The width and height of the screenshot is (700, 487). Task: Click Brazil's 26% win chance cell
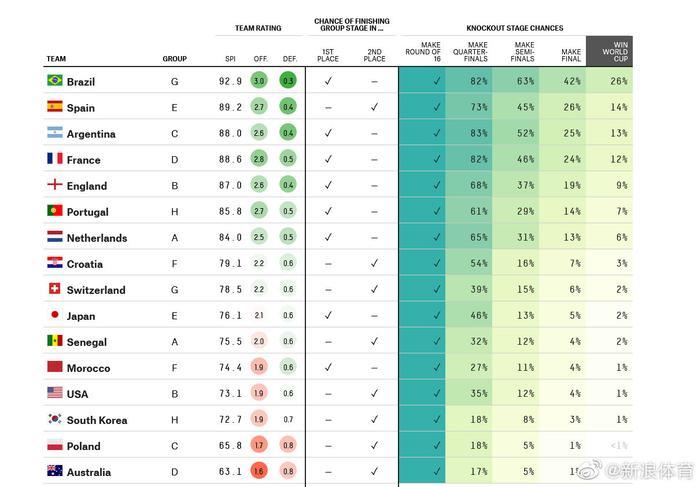[619, 81]
